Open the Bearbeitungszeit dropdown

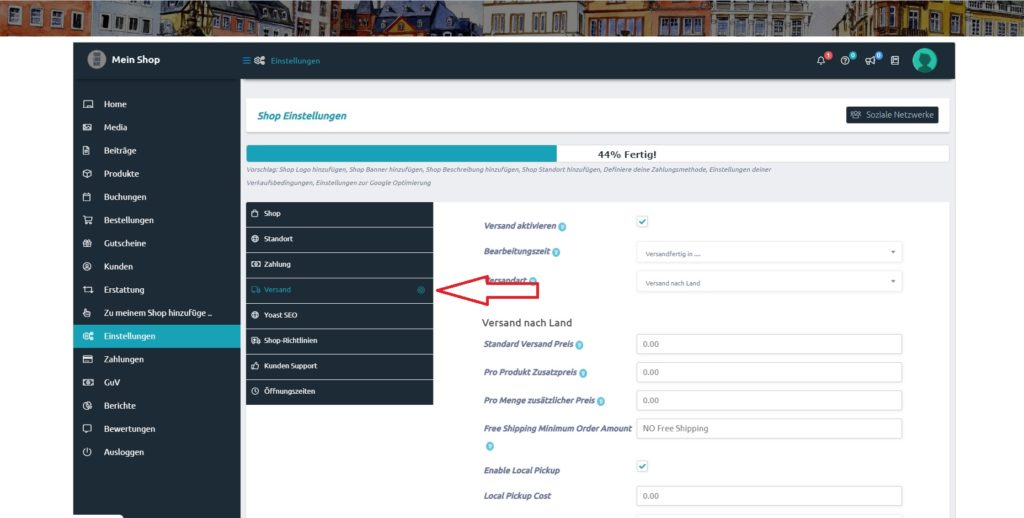[x=769, y=253]
